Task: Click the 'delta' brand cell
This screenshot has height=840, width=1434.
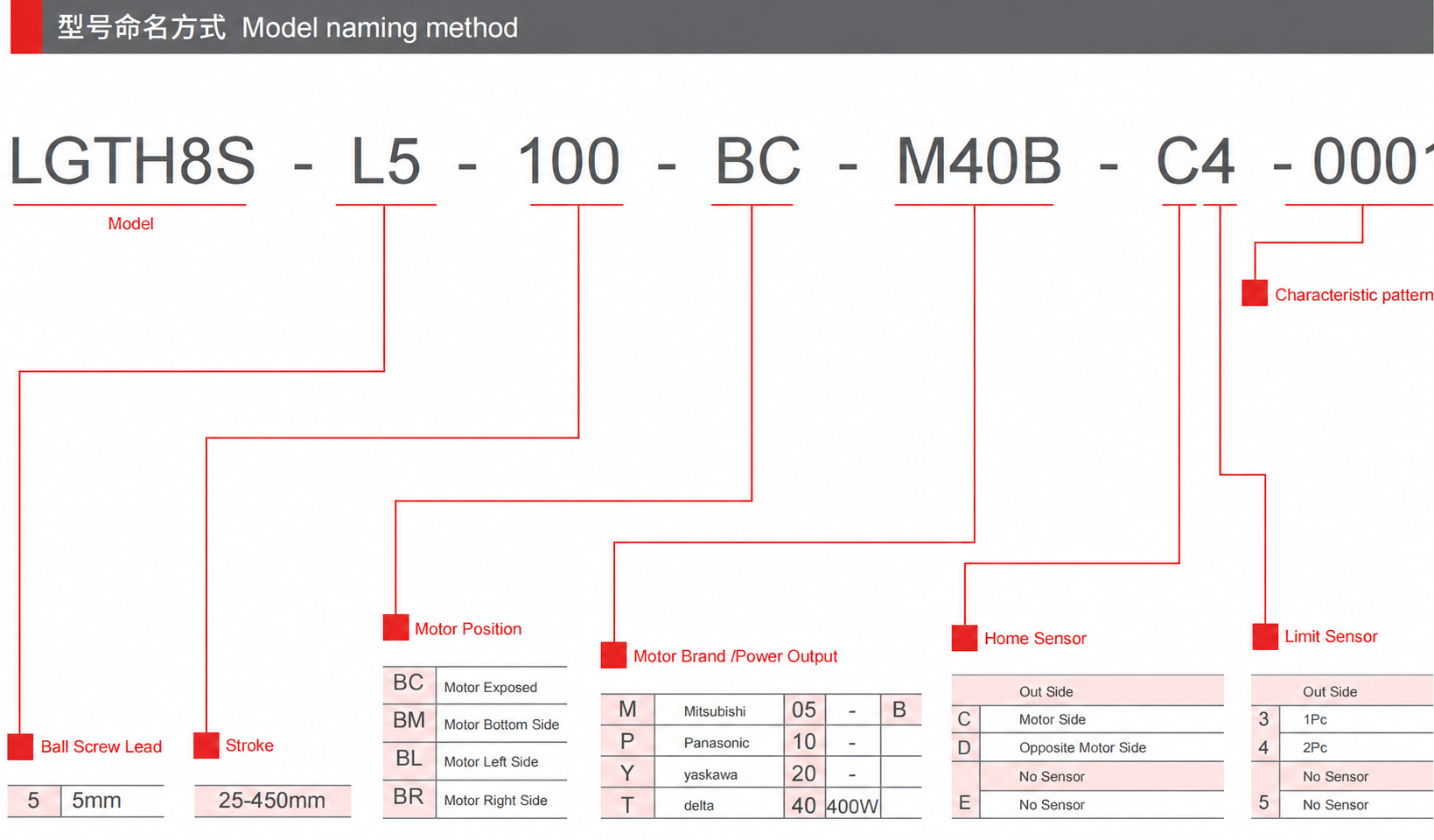Action: [719, 805]
